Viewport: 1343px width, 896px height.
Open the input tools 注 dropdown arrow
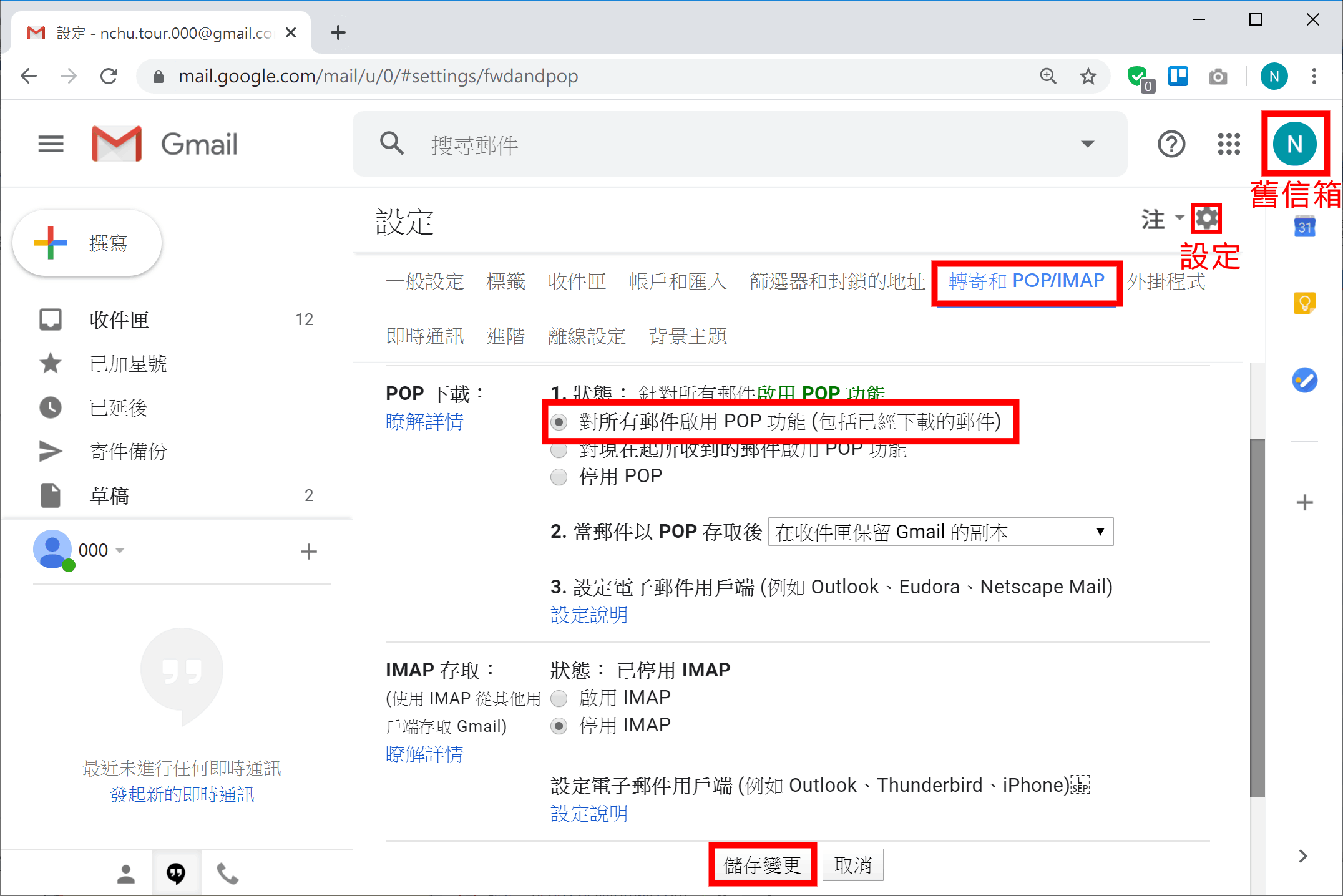coord(1179,218)
